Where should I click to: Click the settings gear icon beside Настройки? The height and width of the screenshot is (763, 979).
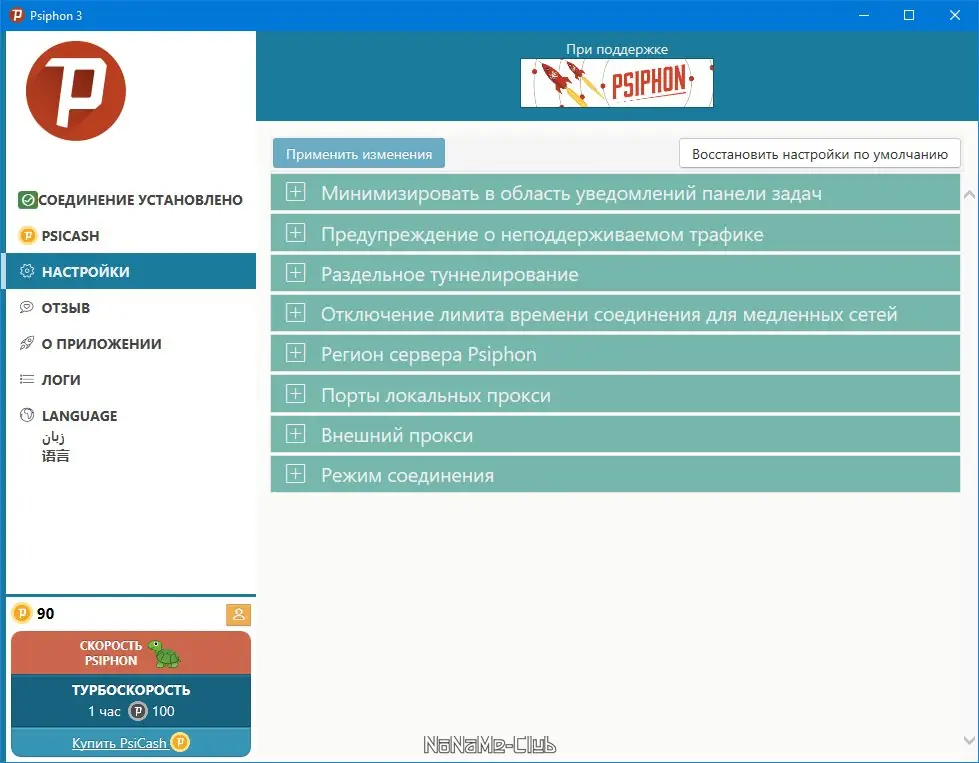coord(27,271)
